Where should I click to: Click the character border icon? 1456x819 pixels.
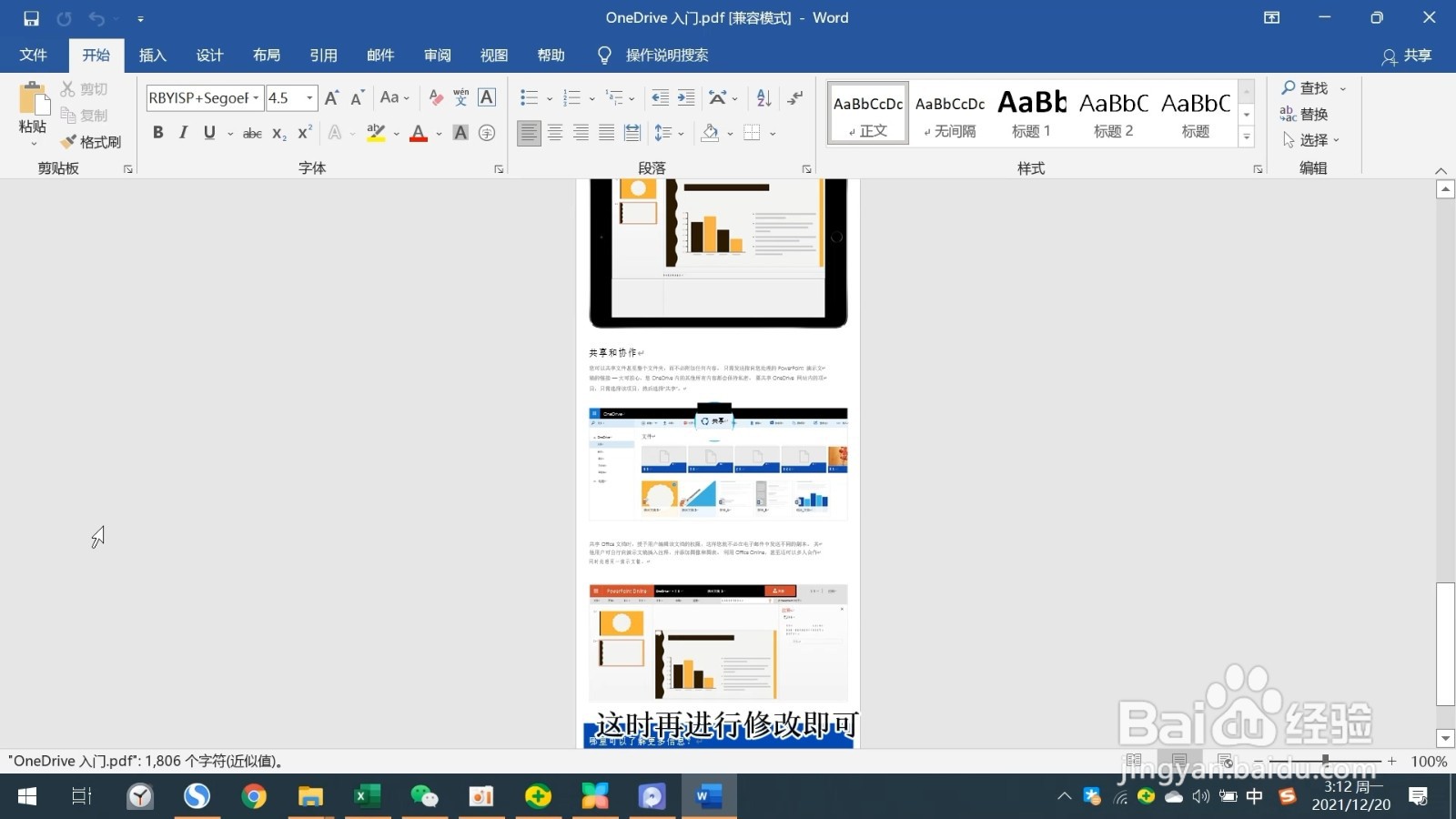point(487,97)
